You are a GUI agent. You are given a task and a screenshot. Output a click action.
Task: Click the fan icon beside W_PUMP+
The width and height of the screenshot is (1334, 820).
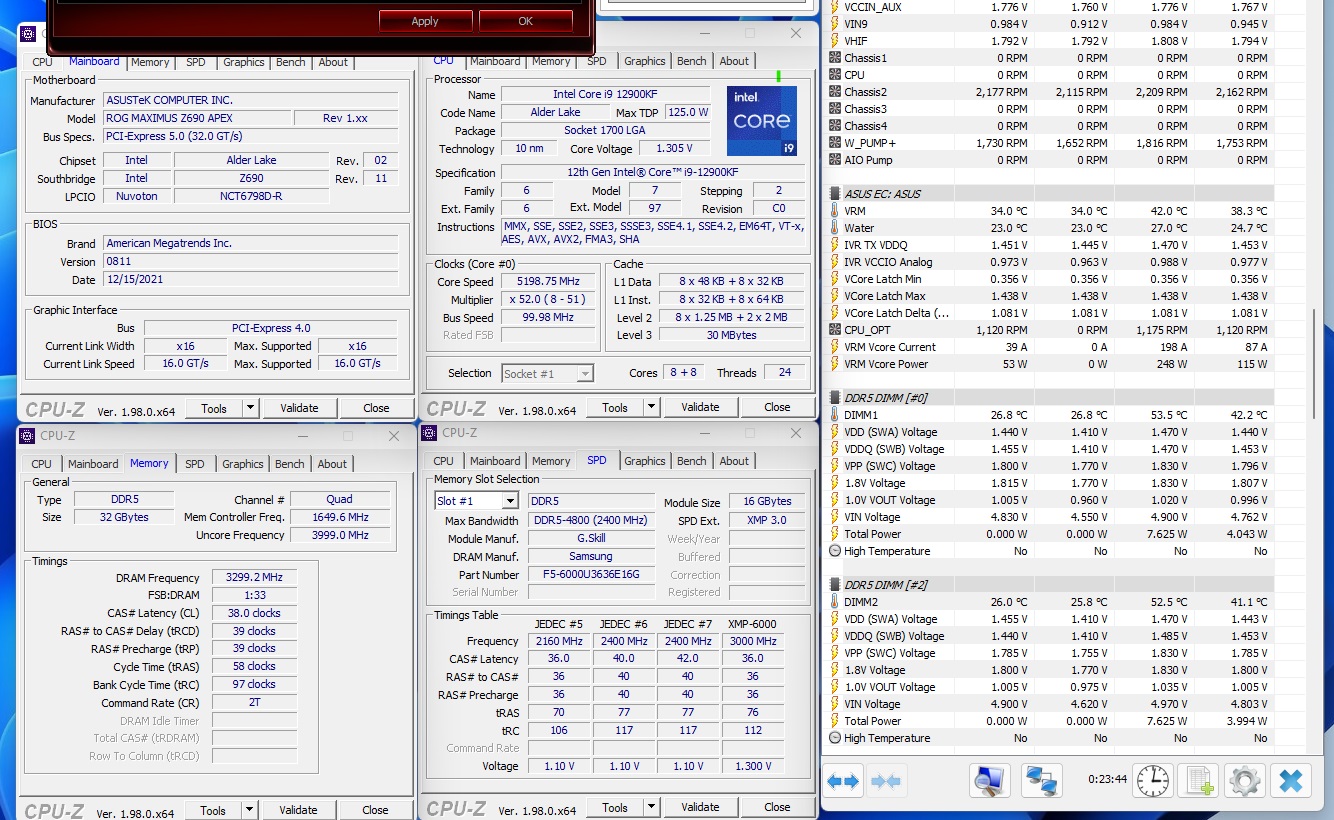(835, 143)
